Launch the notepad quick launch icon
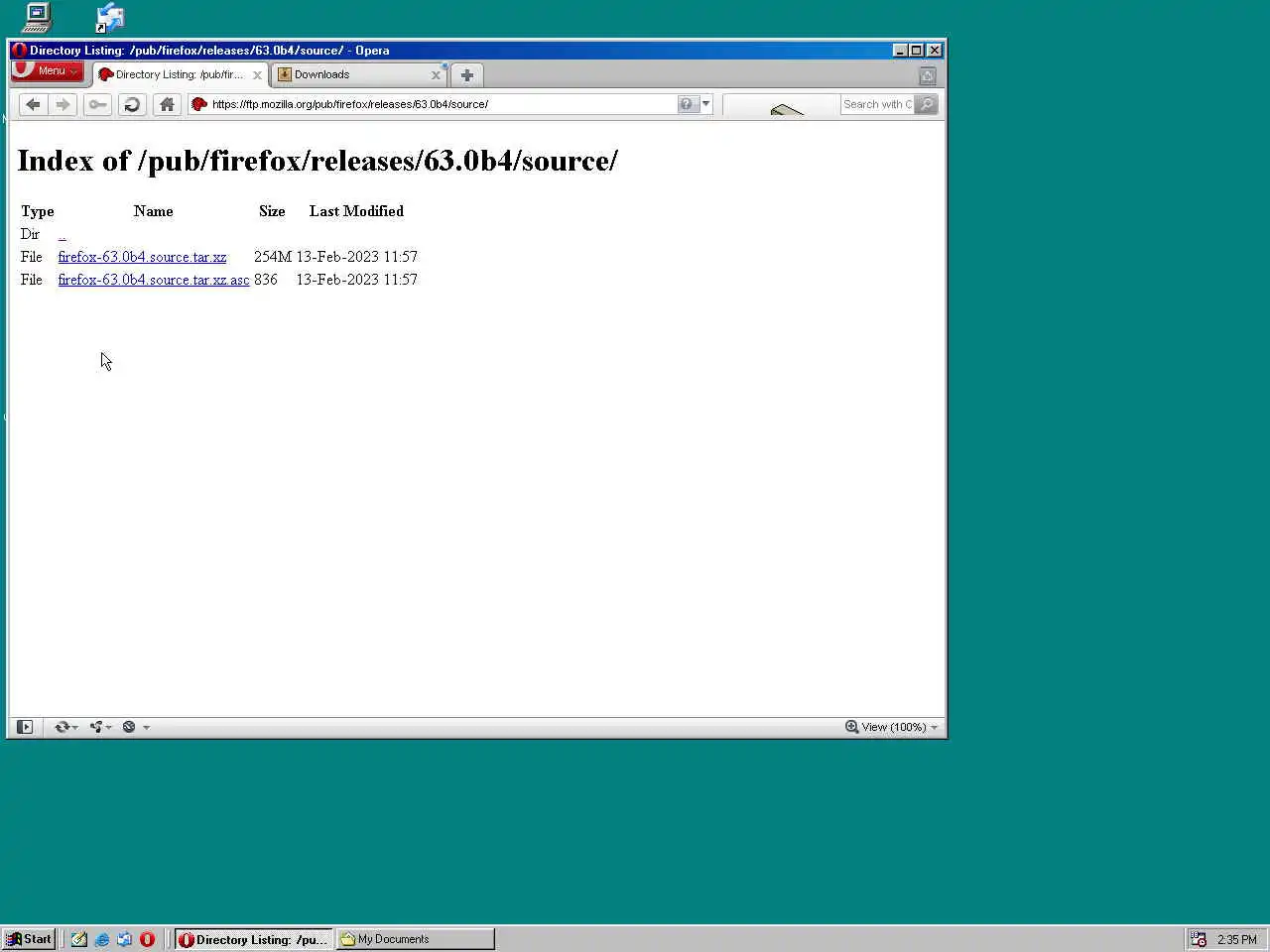Screen dimensions: 1270x952 79,939
